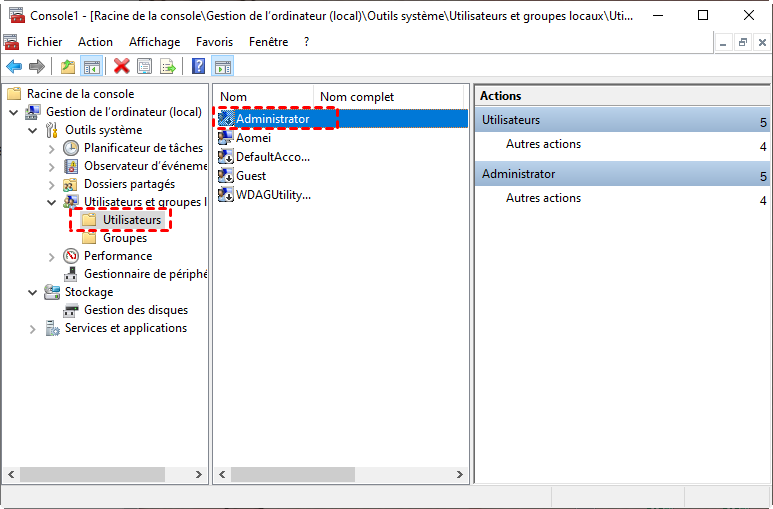Screen dimensions: 773x509
Task: Click the user list scroll left arrow
Action: pyautogui.click(x=222, y=474)
